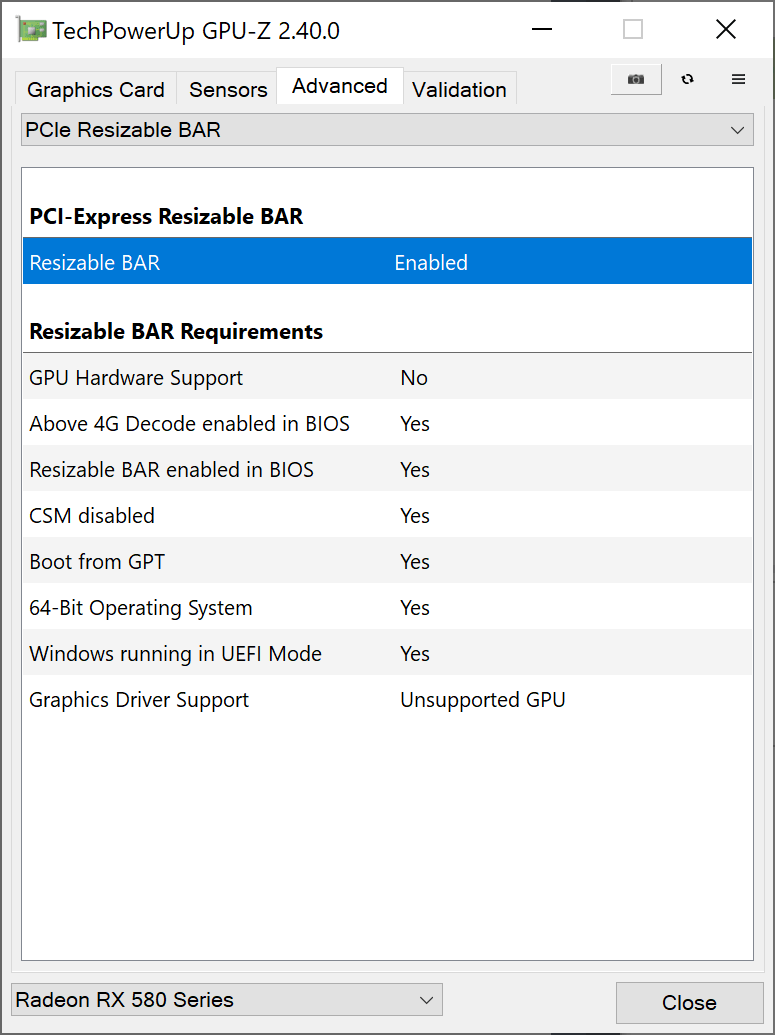
Task: Select Above 4G Decode enabled in BIOS row
Action: pos(387,424)
